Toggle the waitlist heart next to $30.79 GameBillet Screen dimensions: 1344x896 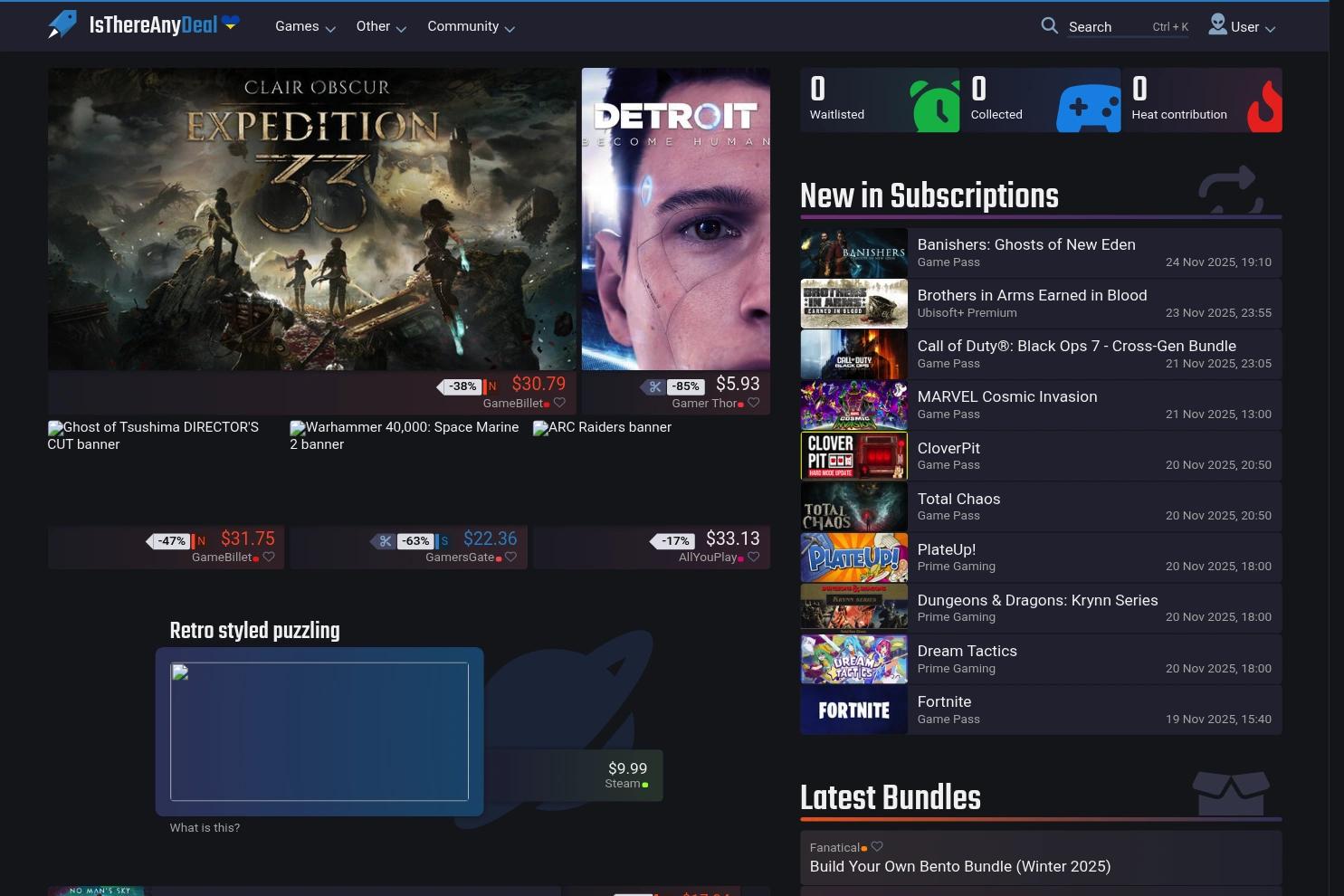pyautogui.click(x=559, y=403)
